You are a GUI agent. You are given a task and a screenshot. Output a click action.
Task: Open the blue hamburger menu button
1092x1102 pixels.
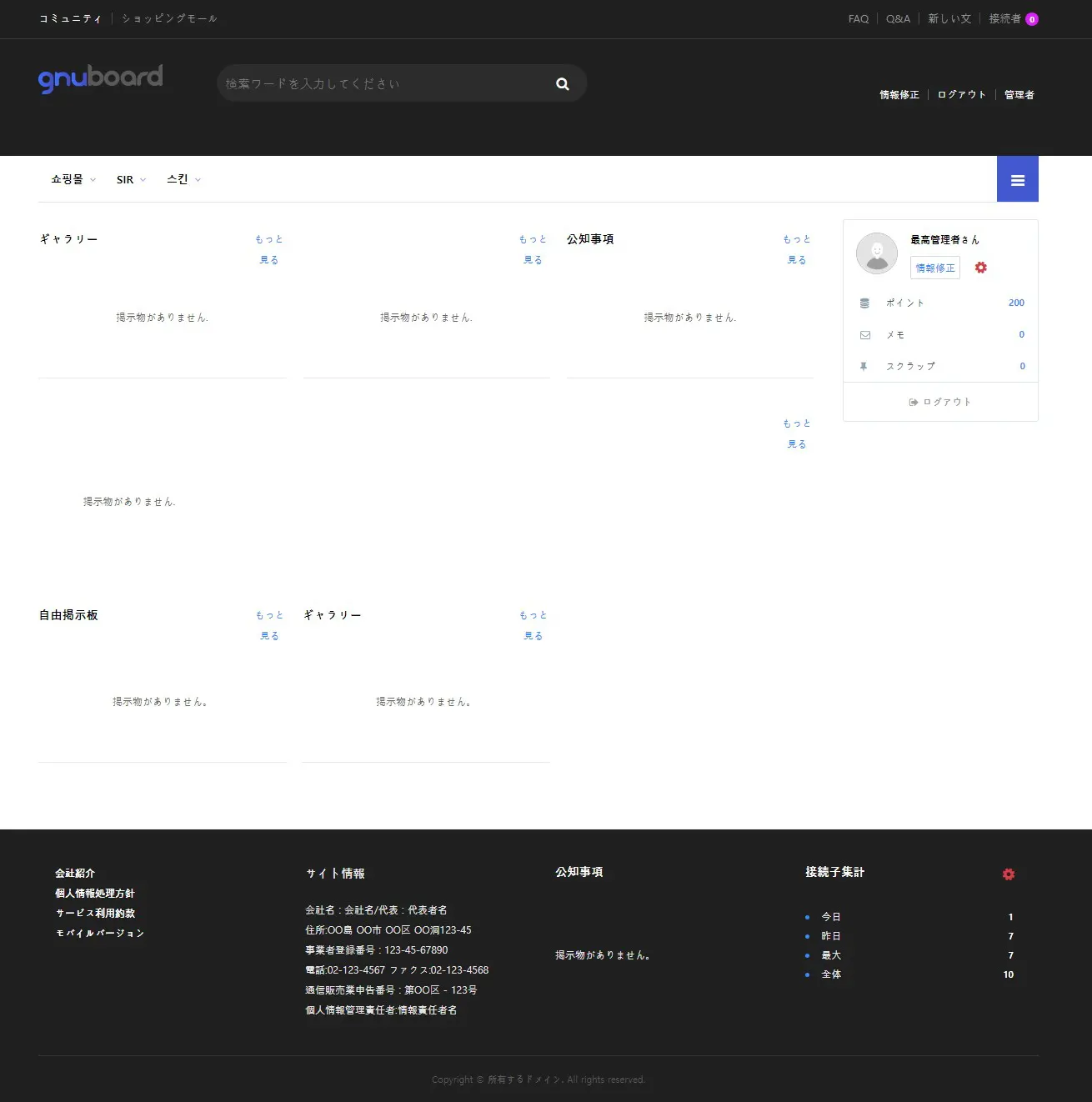[1017, 180]
